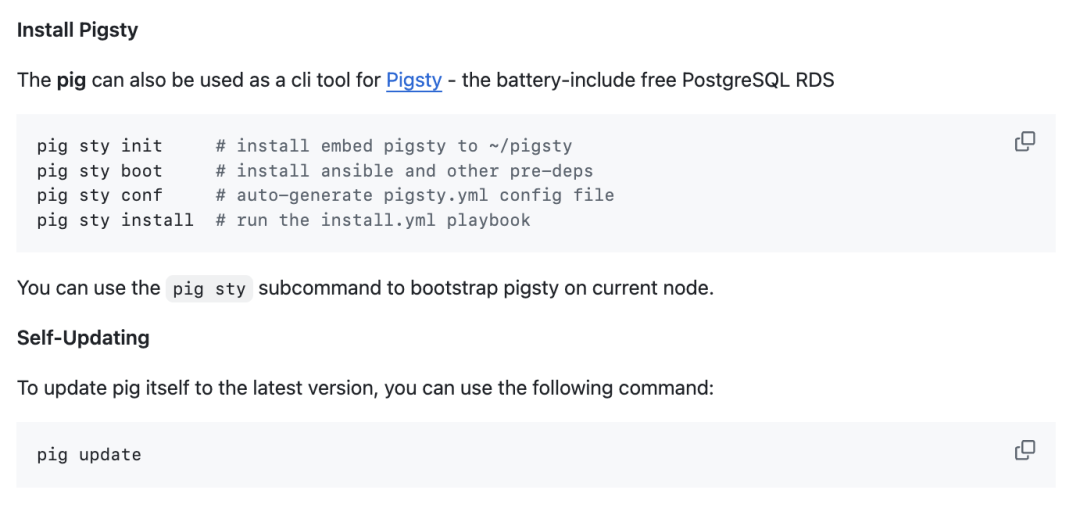The height and width of the screenshot is (508, 1080).
Task: Click the "install ansible and other pre-deps" comment
Action: pyautogui.click(x=414, y=171)
